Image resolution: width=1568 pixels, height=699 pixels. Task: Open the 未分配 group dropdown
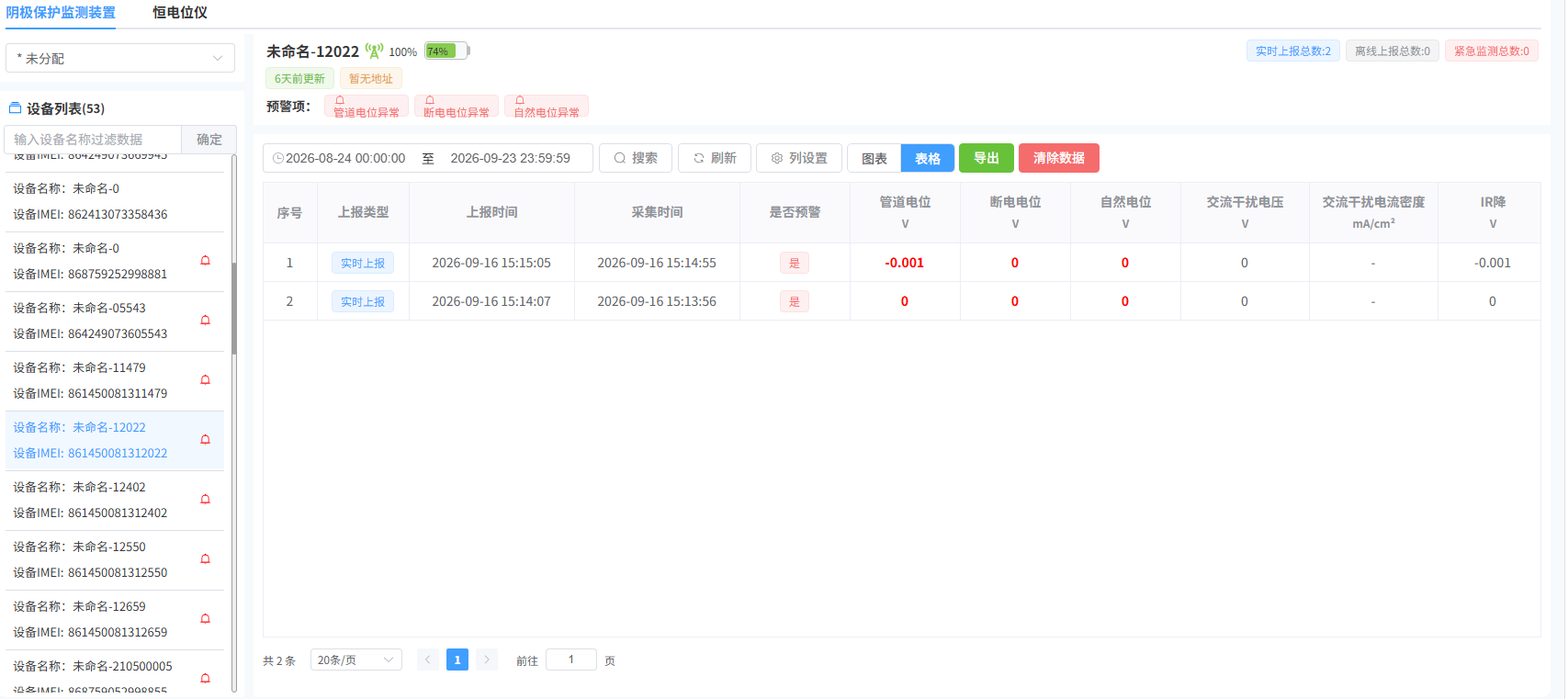120,58
